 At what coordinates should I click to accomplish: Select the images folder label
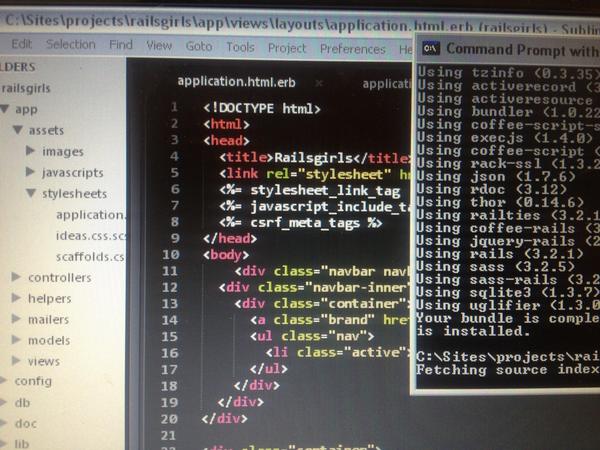click(x=63, y=152)
